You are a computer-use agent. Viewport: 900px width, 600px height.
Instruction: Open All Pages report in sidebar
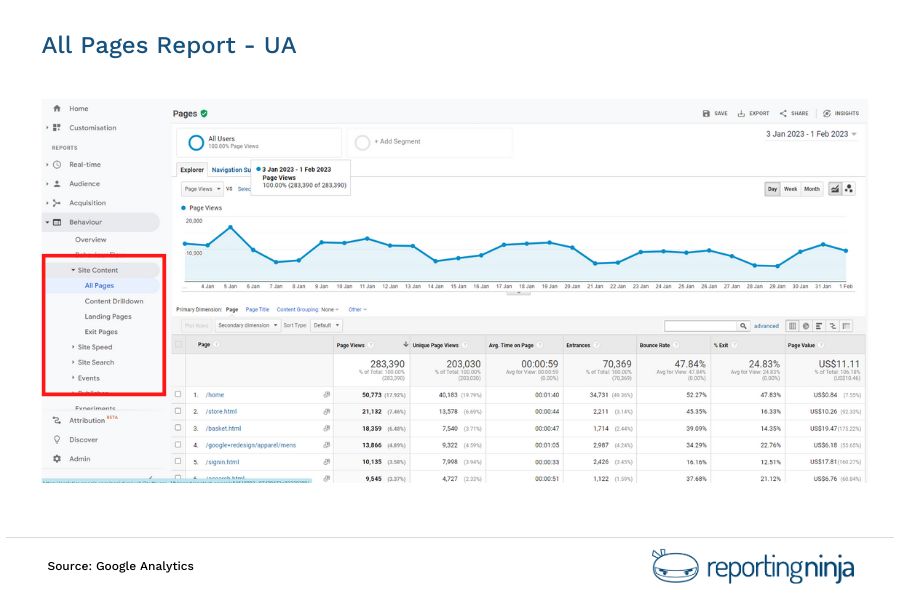(x=99, y=286)
